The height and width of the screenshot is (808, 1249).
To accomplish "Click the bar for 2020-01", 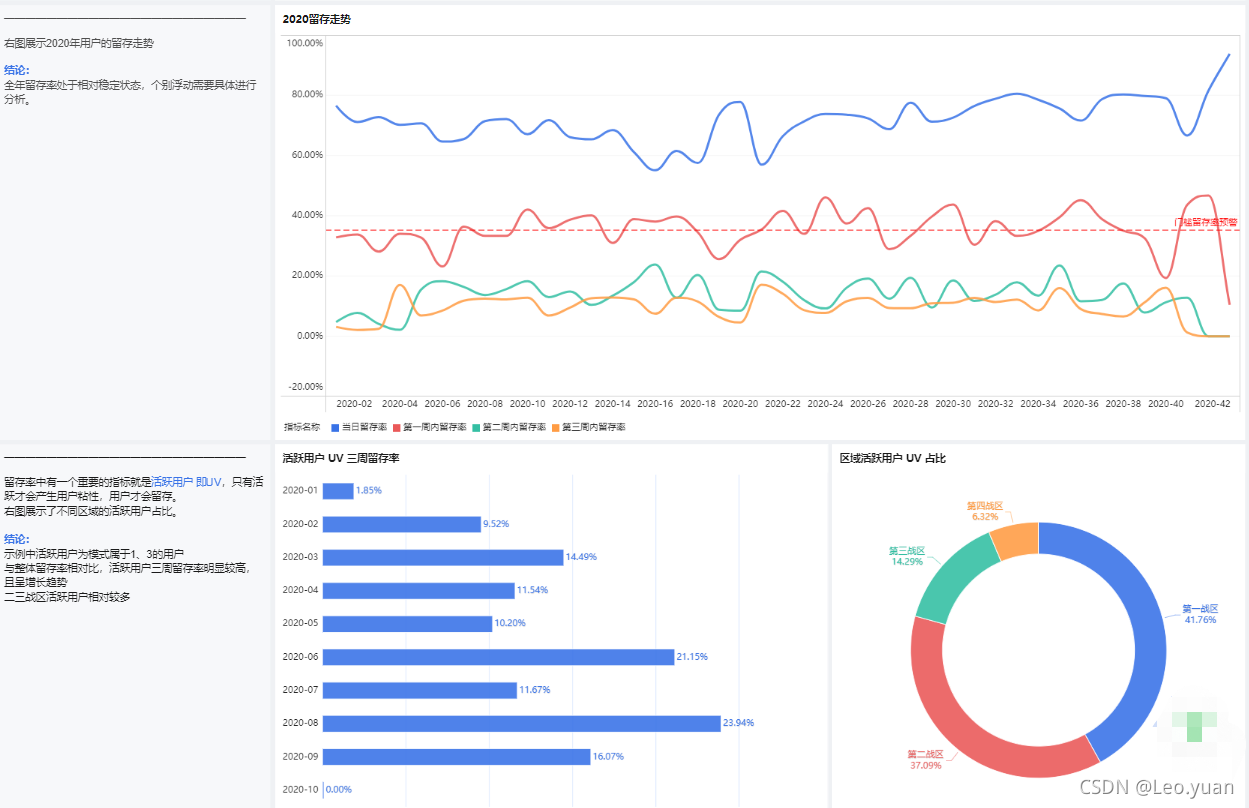I will click(x=338, y=491).
